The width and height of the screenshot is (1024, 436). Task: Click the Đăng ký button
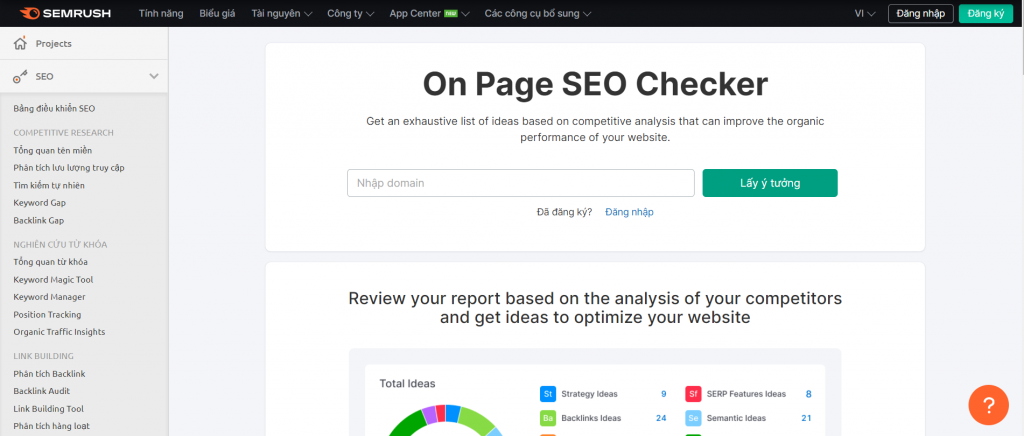coord(985,14)
